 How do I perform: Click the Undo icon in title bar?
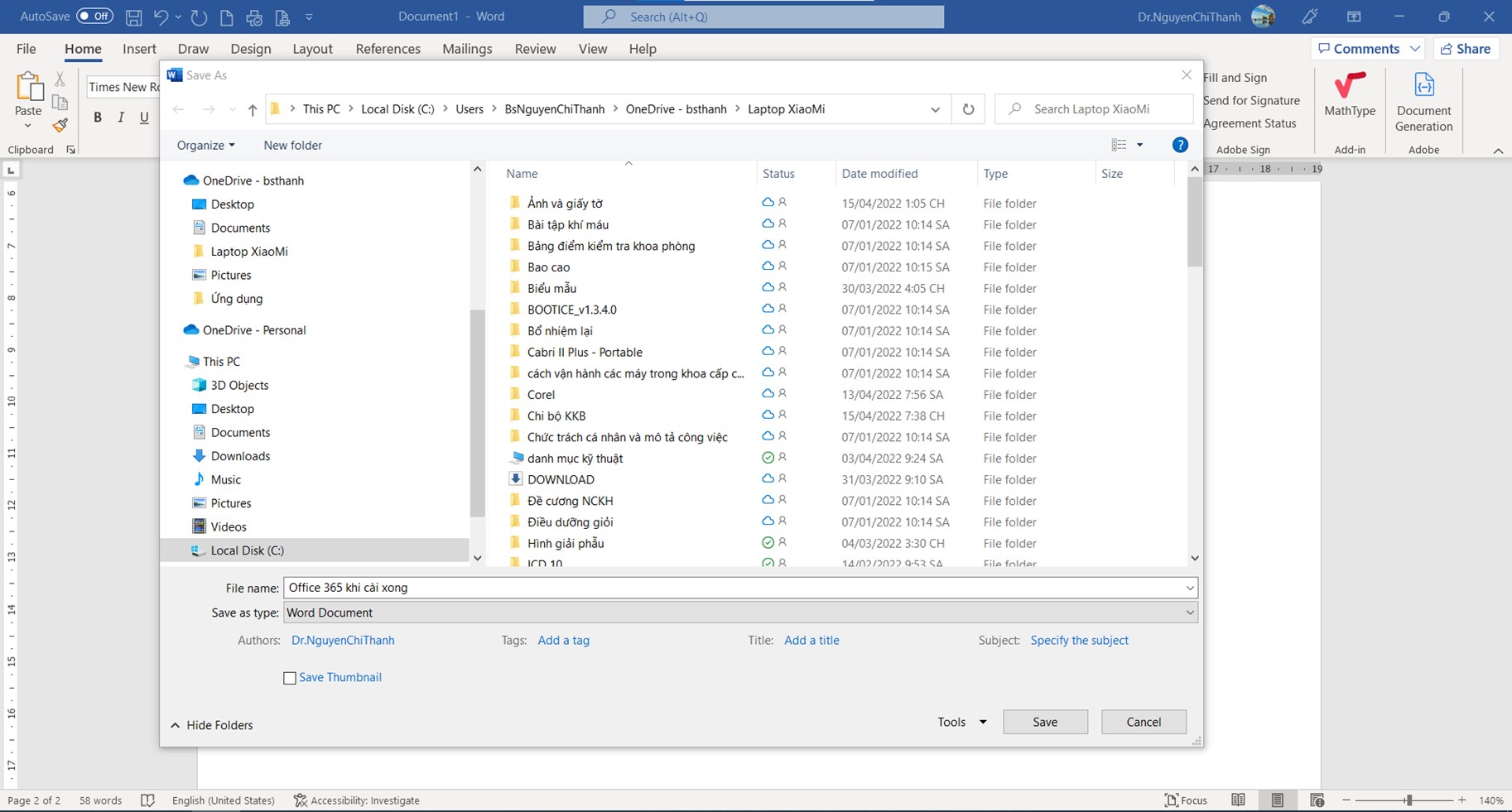161,17
